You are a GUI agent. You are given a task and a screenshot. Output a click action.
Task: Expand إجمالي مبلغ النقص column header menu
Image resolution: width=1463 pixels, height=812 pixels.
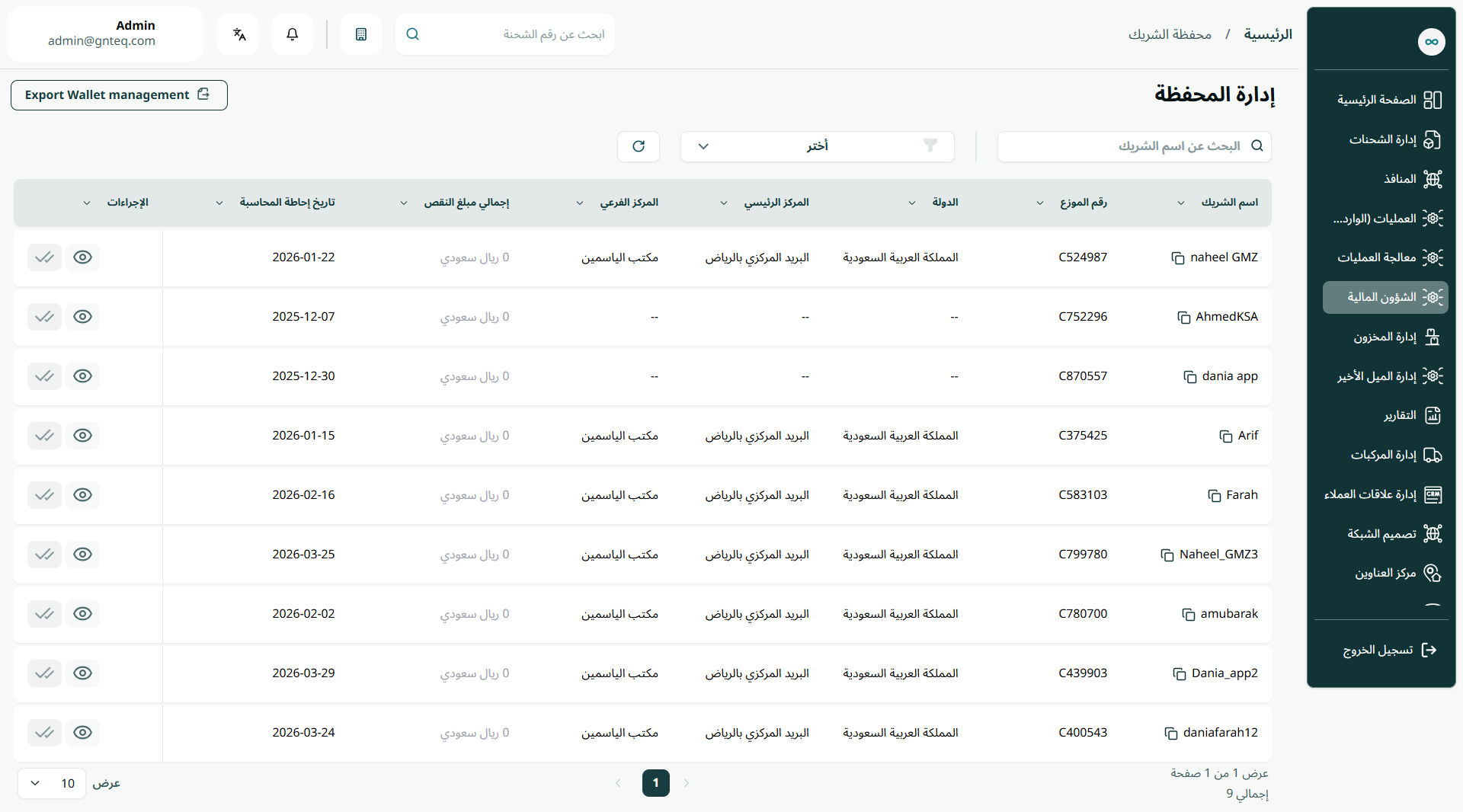tap(404, 203)
